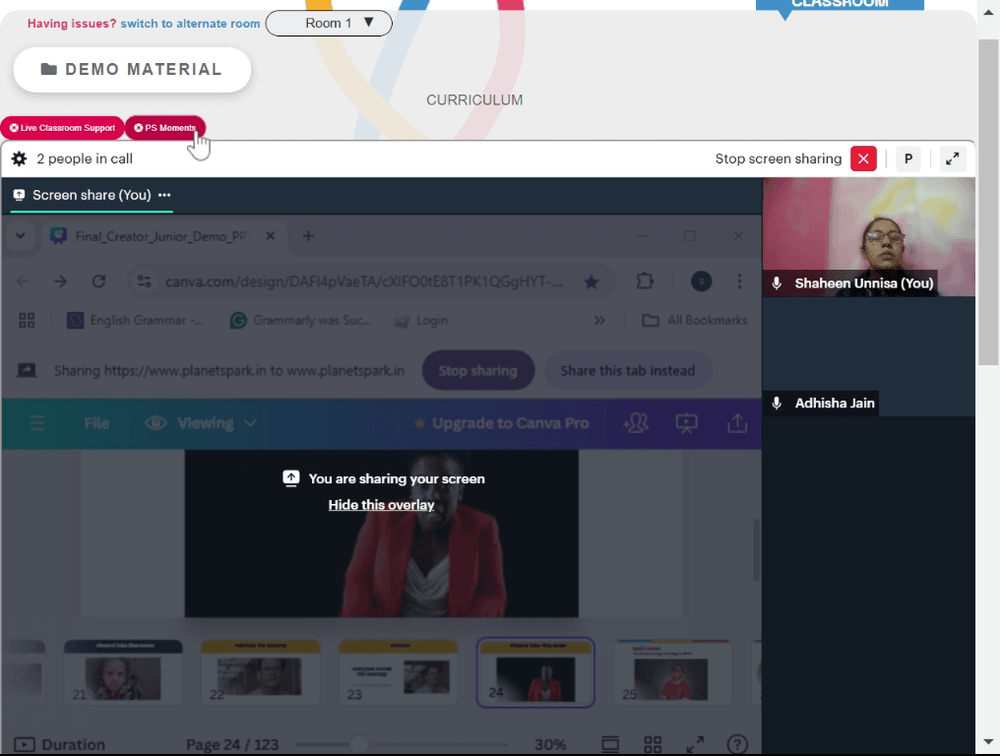1000x756 pixels.
Task: Click switch to alternate room link
Action: tap(190, 24)
